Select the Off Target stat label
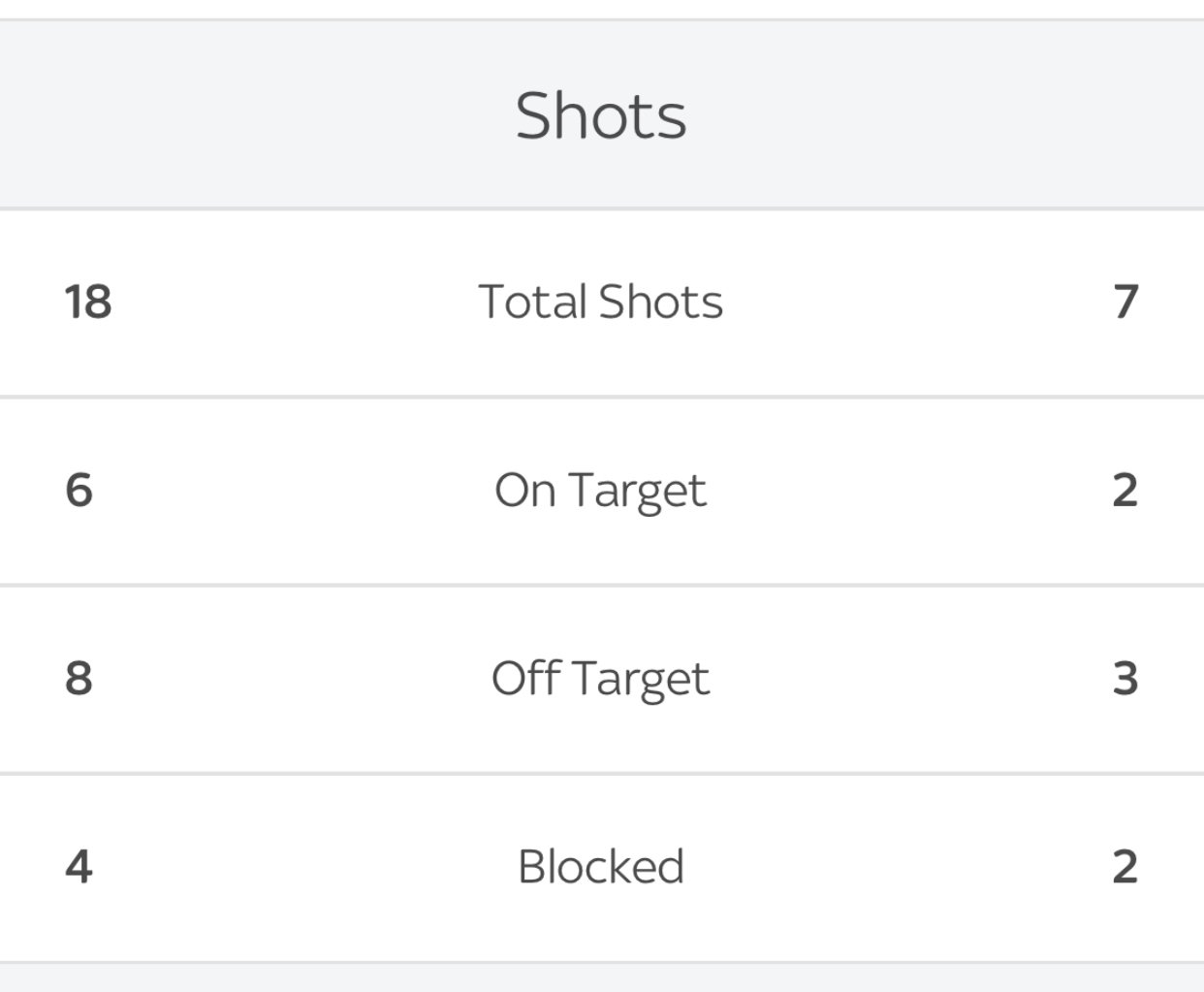 [601, 679]
